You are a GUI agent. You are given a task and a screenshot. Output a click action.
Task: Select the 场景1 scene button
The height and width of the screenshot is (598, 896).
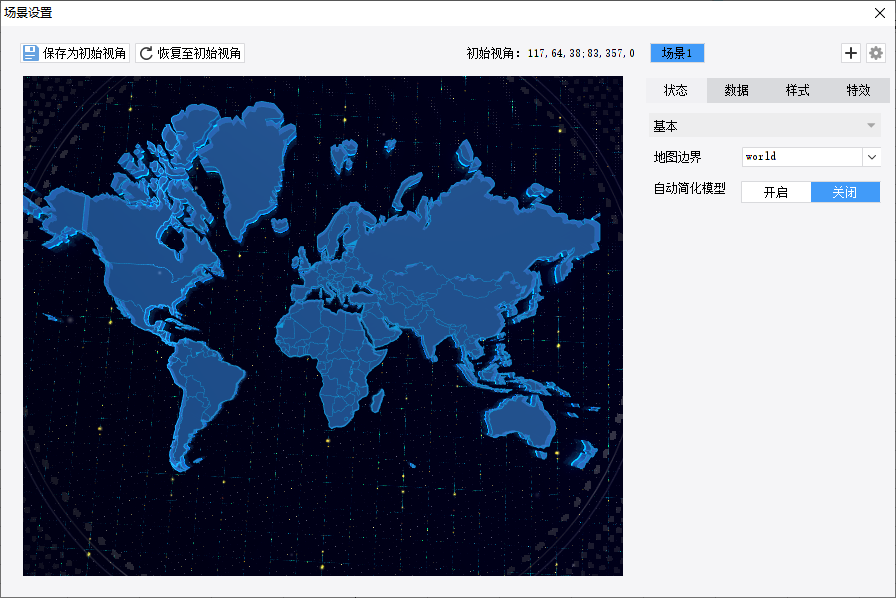(x=677, y=53)
